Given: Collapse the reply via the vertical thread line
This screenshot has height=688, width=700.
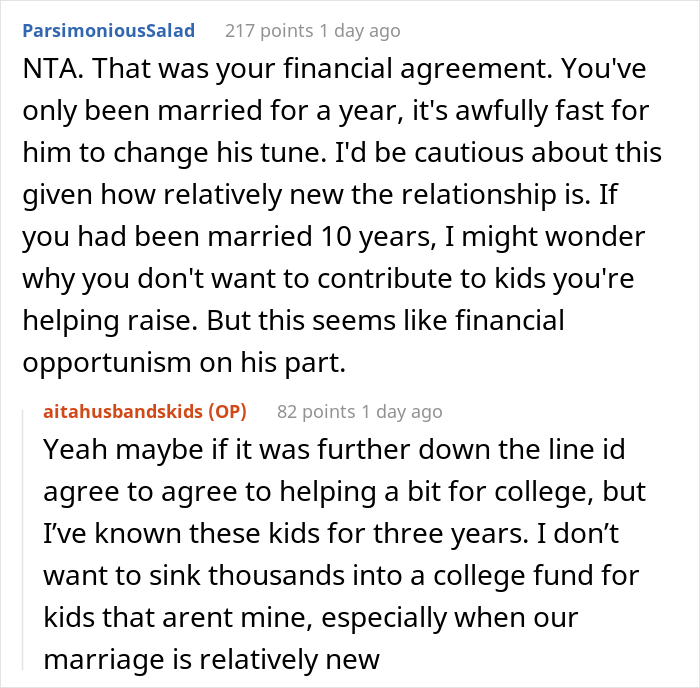Looking at the screenshot, I should pos(23,540).
